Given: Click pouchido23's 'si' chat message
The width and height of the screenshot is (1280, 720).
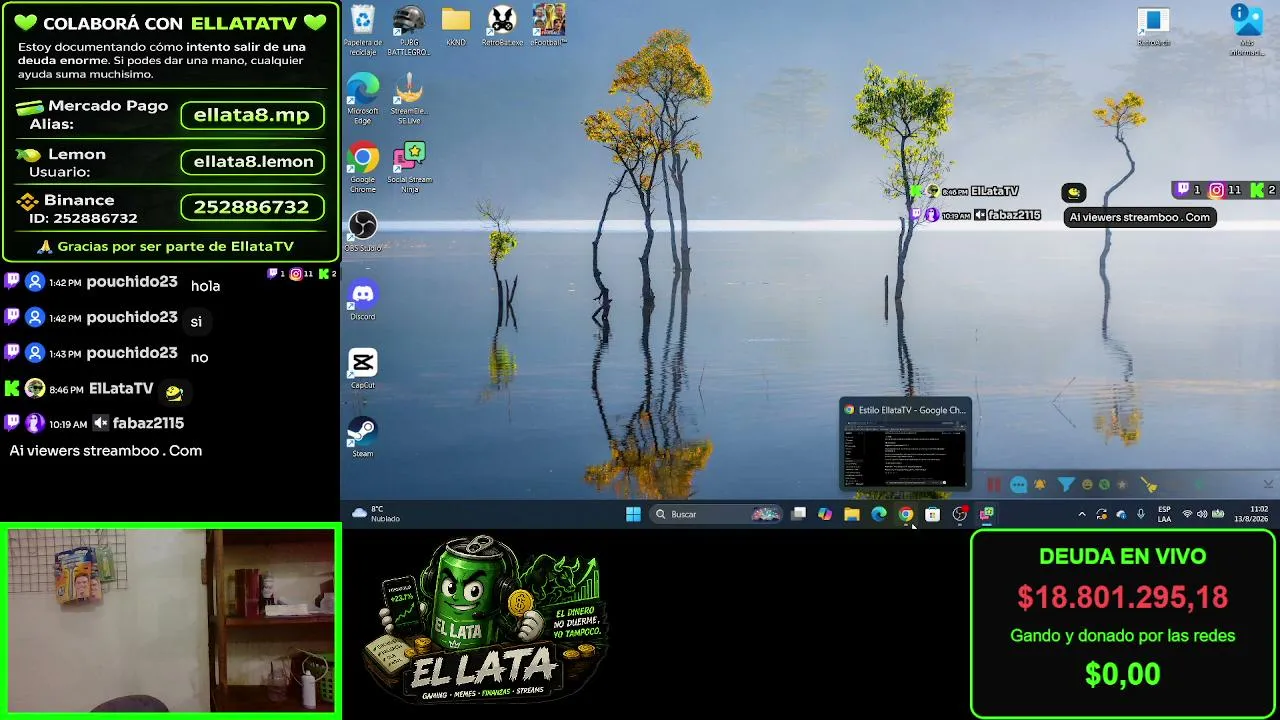Looking at the screenshot, I should (196, 322).
